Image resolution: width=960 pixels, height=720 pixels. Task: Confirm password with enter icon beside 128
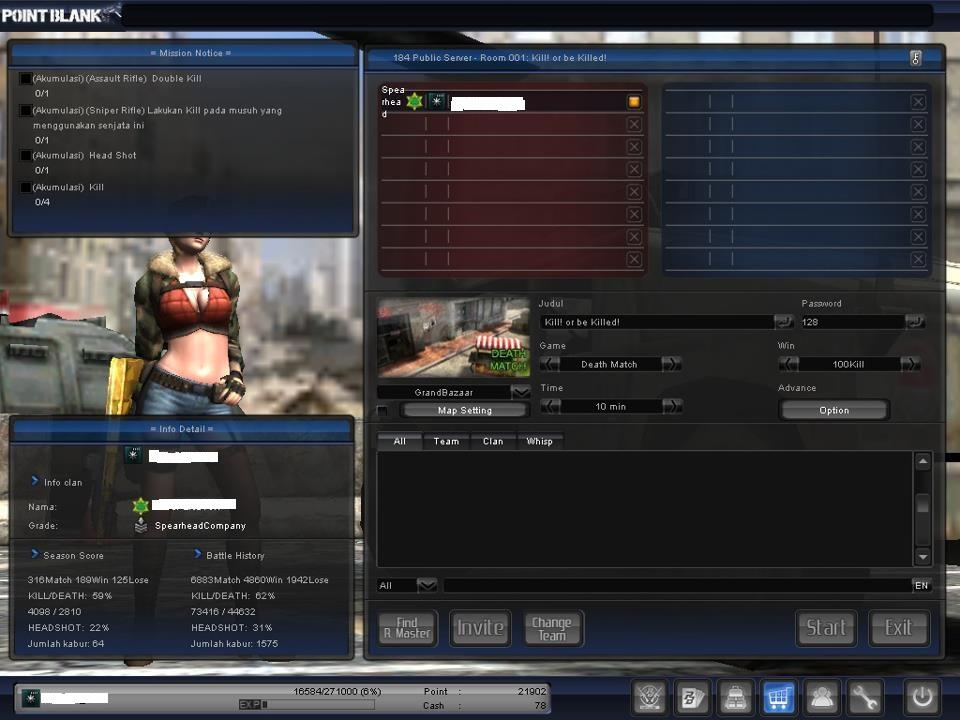[x=915, y=321]
